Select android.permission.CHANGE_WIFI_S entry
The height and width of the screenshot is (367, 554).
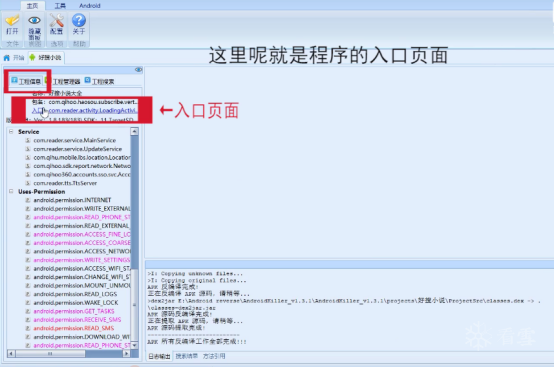(82, 277)
